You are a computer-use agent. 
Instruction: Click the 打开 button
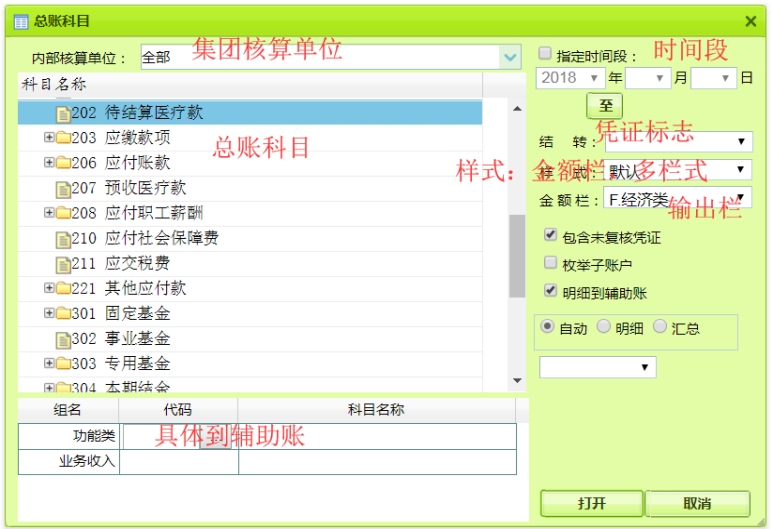pos(591,503)
